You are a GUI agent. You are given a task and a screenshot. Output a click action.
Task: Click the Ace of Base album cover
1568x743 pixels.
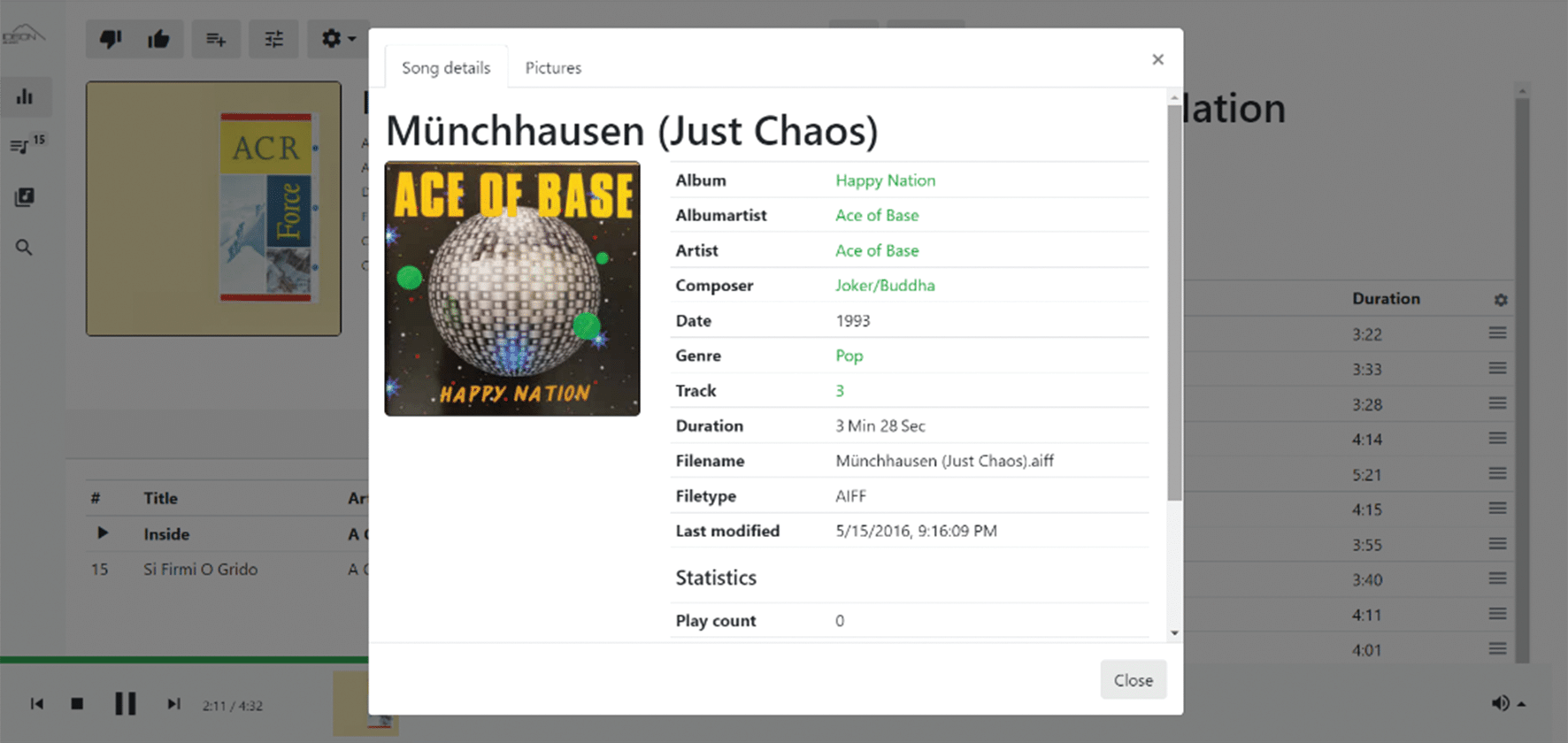pyautogui.click(x=512, y=288)
